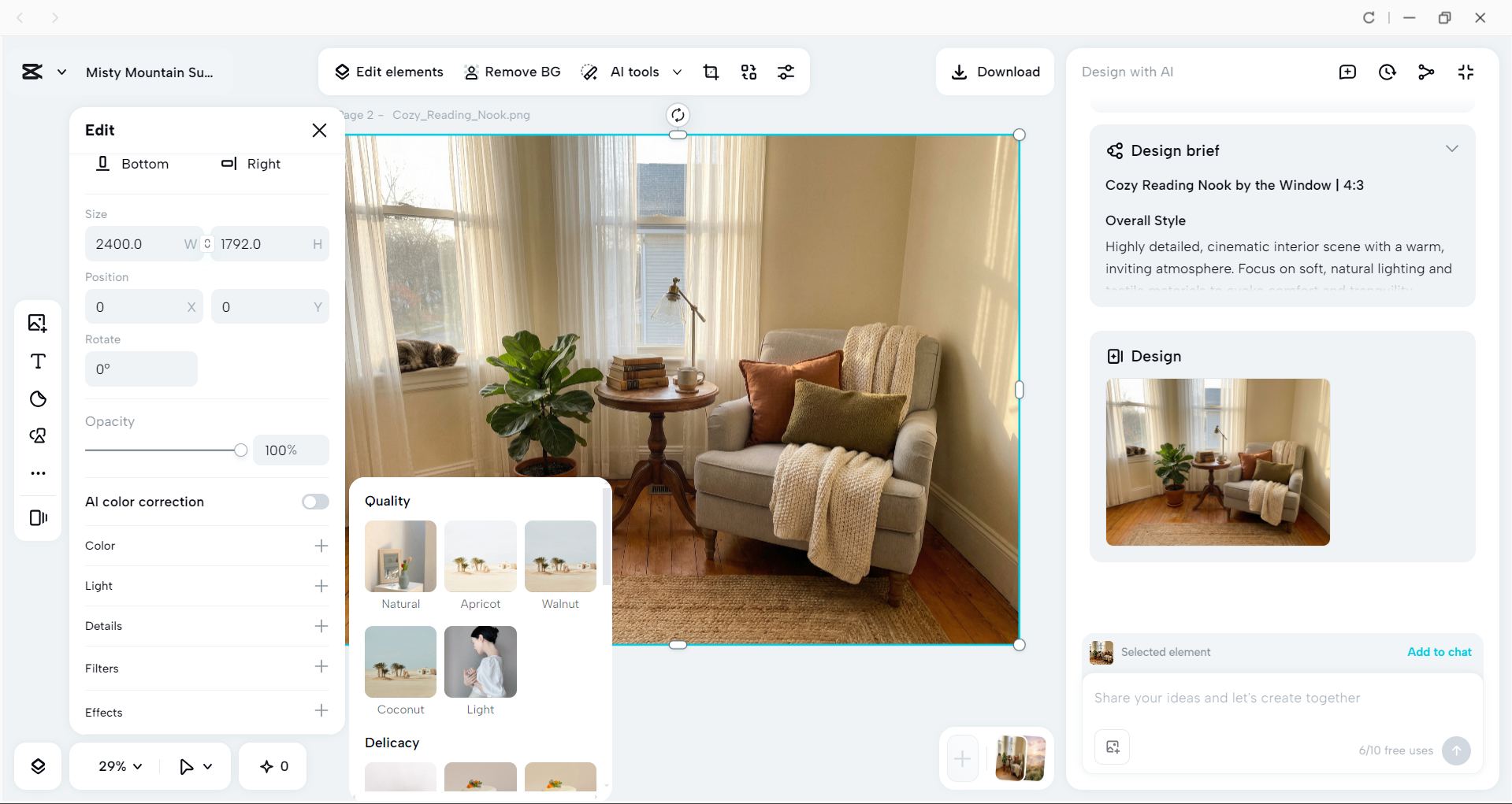Collapse the Design brief card
This screenshot has height=804, width=1512.
1451,149
